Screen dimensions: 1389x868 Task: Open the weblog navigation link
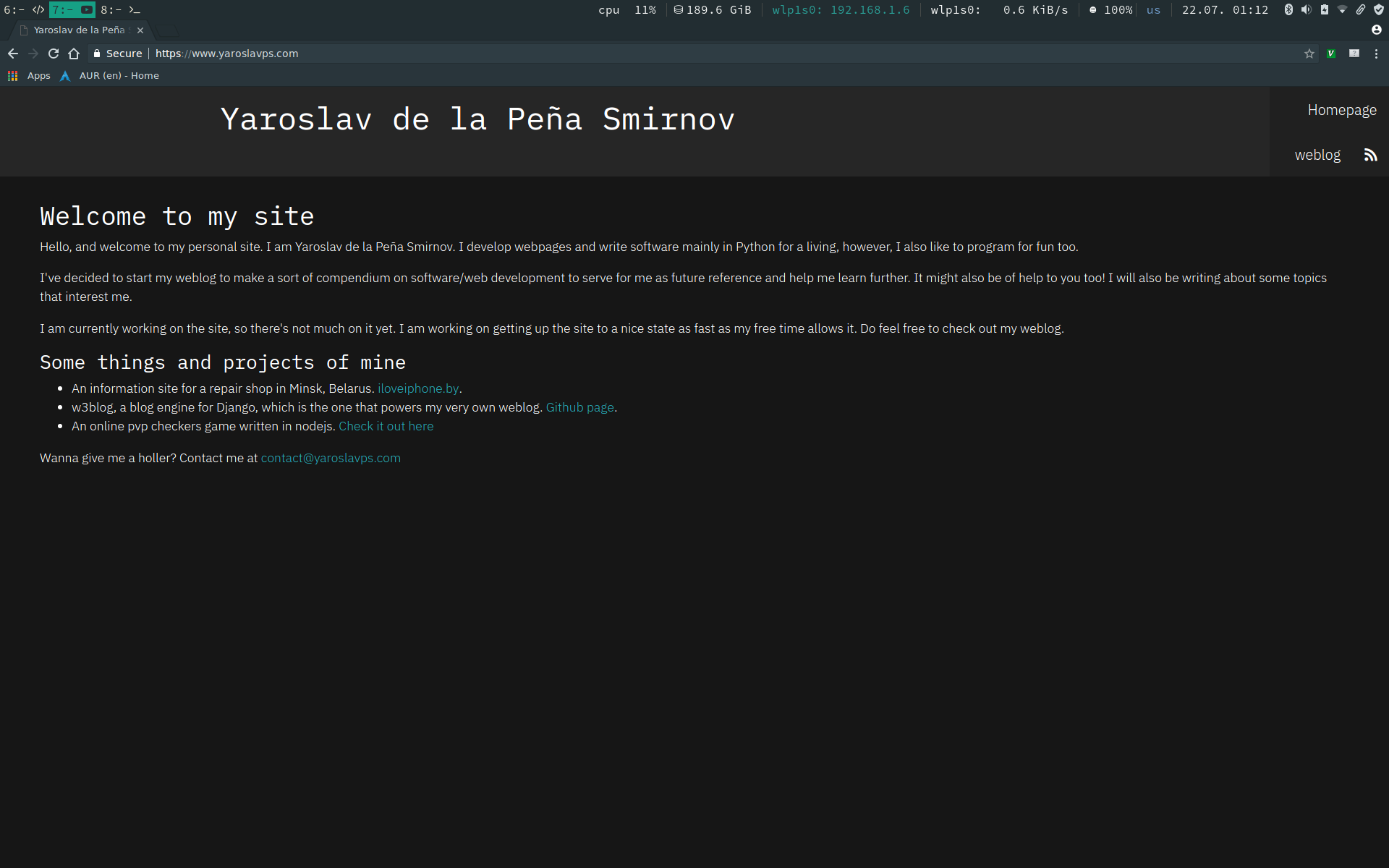point(1317,155)
